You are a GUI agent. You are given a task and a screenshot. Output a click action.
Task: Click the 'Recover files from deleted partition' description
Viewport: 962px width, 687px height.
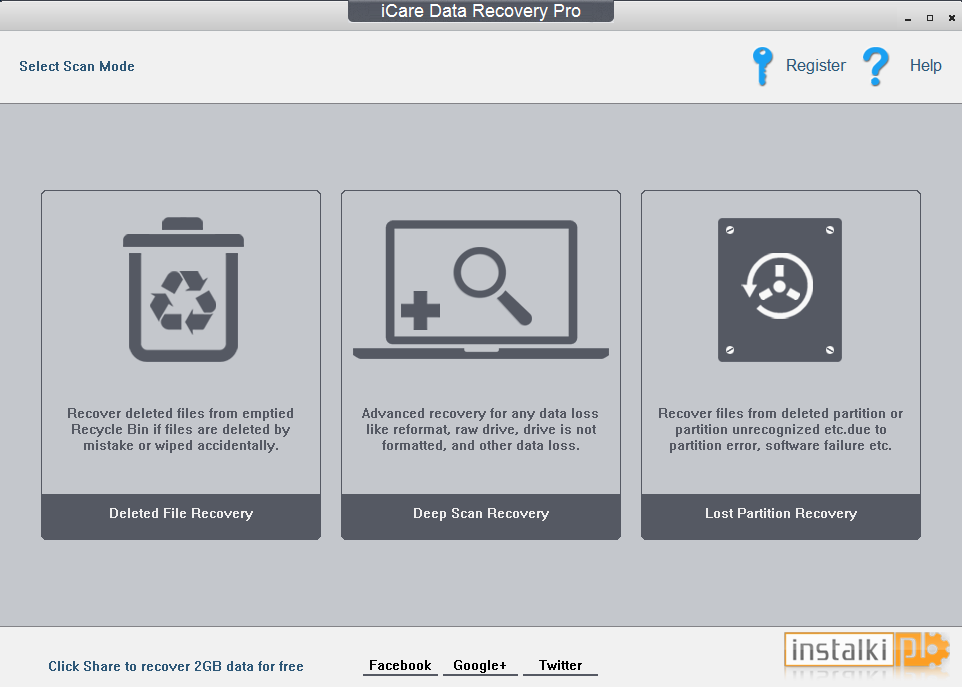pos(780,429)
